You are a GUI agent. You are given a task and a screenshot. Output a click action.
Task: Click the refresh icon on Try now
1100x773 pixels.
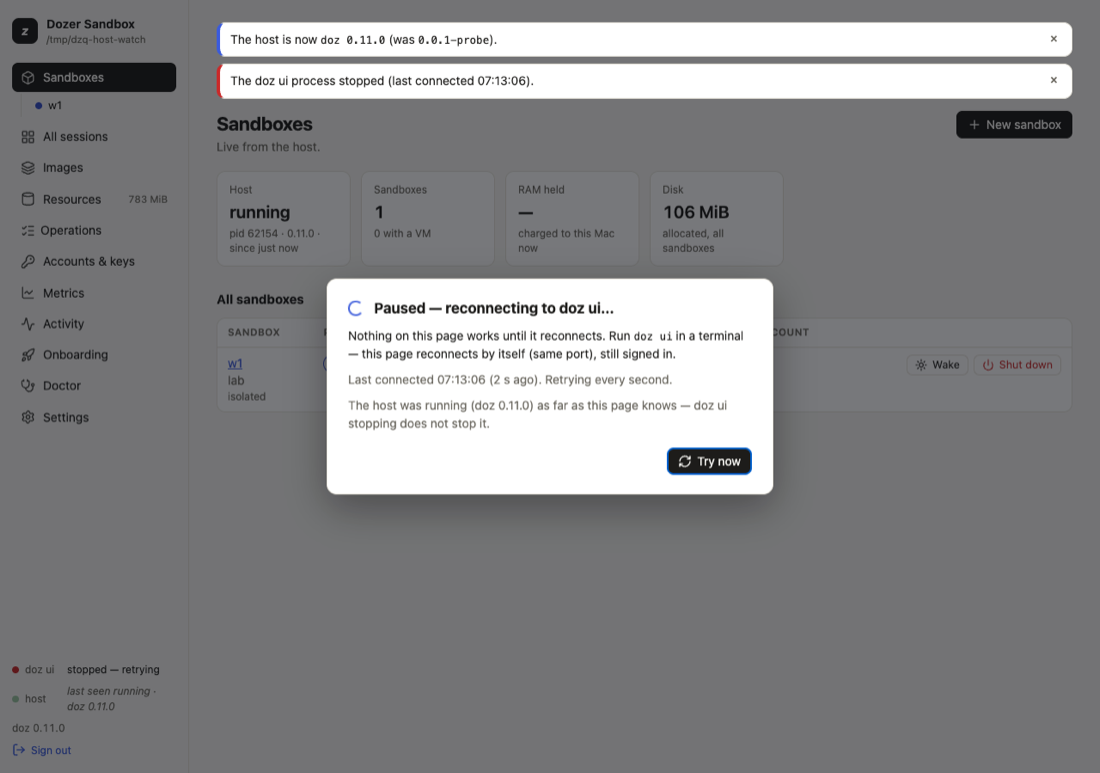[685, 462]
